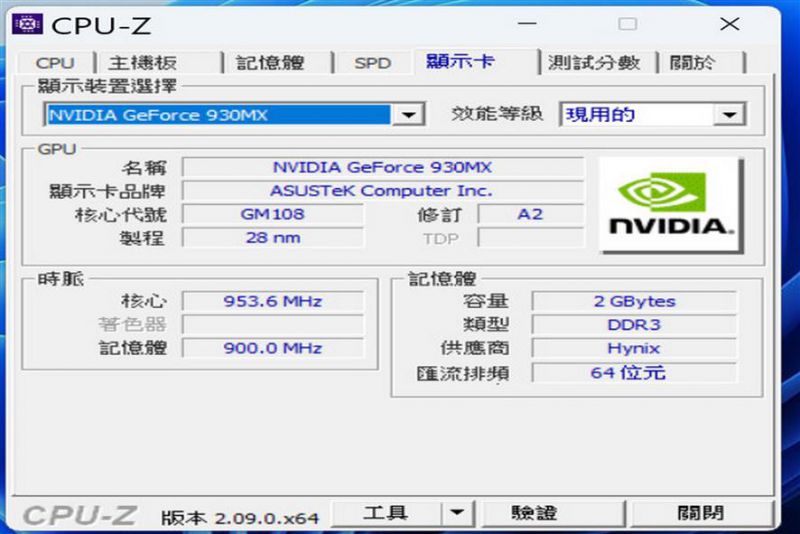Click the 工具 button
The image size is (800, 534).
[x=386, y=513]
